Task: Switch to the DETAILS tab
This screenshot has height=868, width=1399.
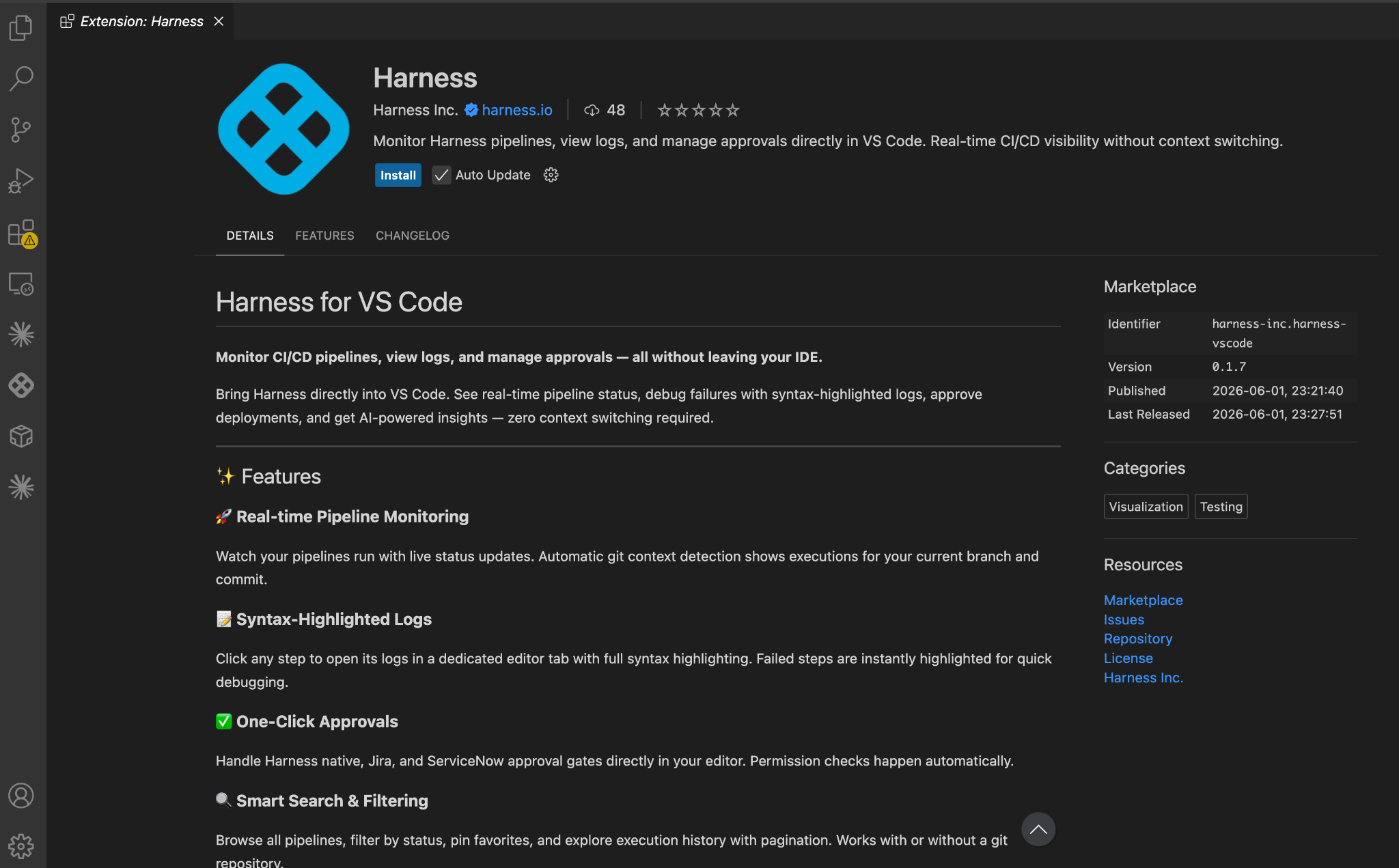Action: pos(250,236)
